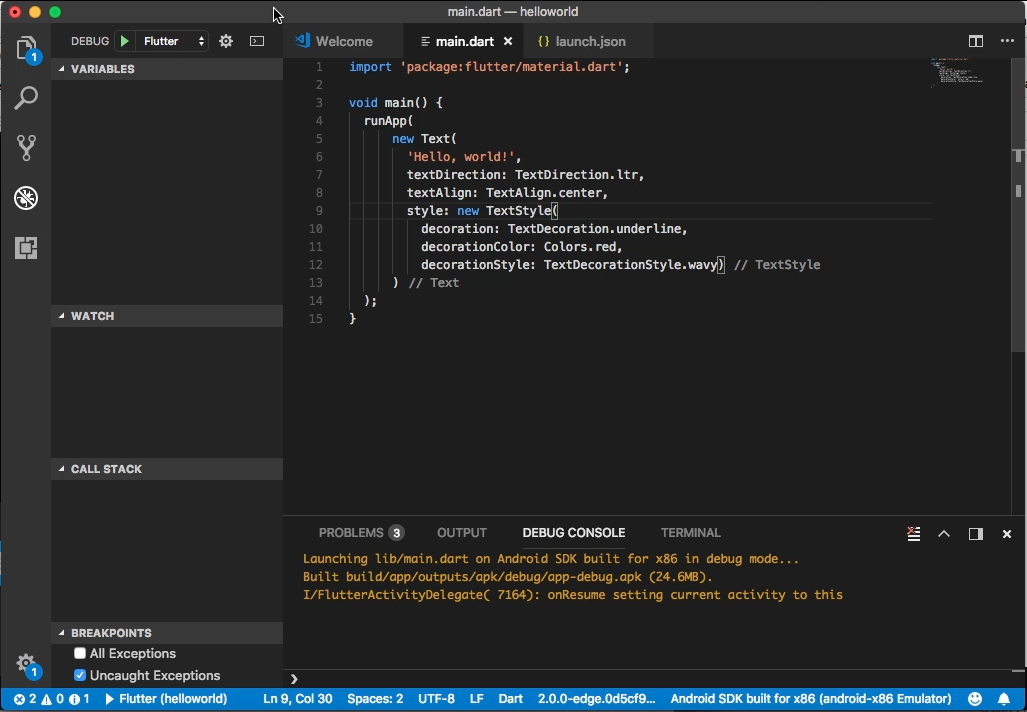Open the Extensions view icon
This screenshot has height=712, width=1027.
click(x=26, y=248)
